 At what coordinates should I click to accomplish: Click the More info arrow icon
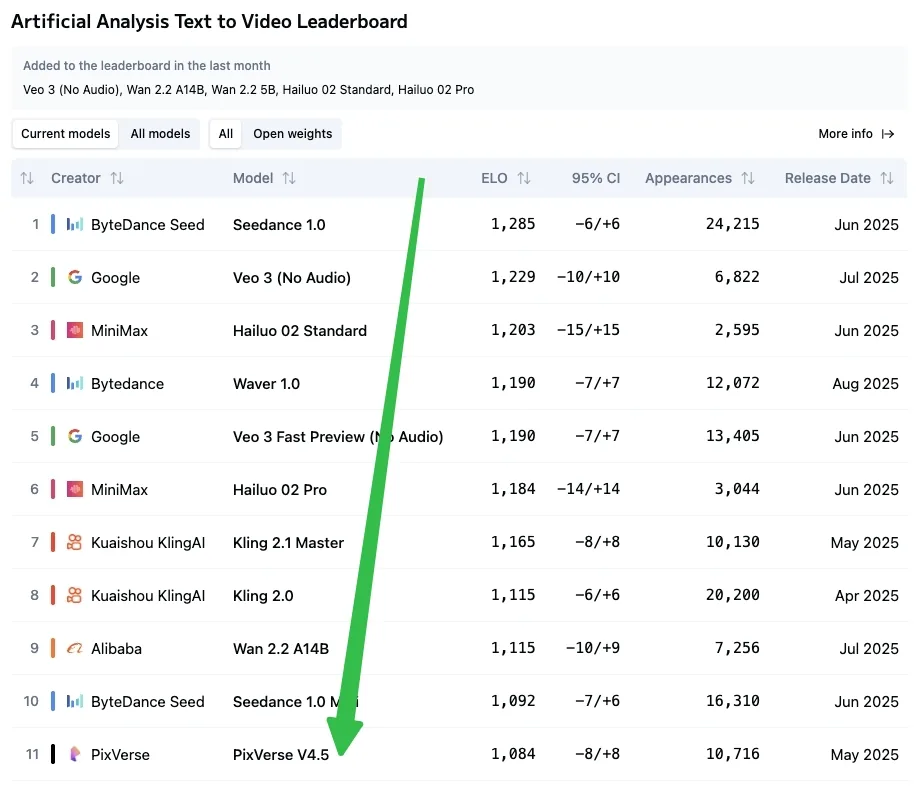coord(888,134)
